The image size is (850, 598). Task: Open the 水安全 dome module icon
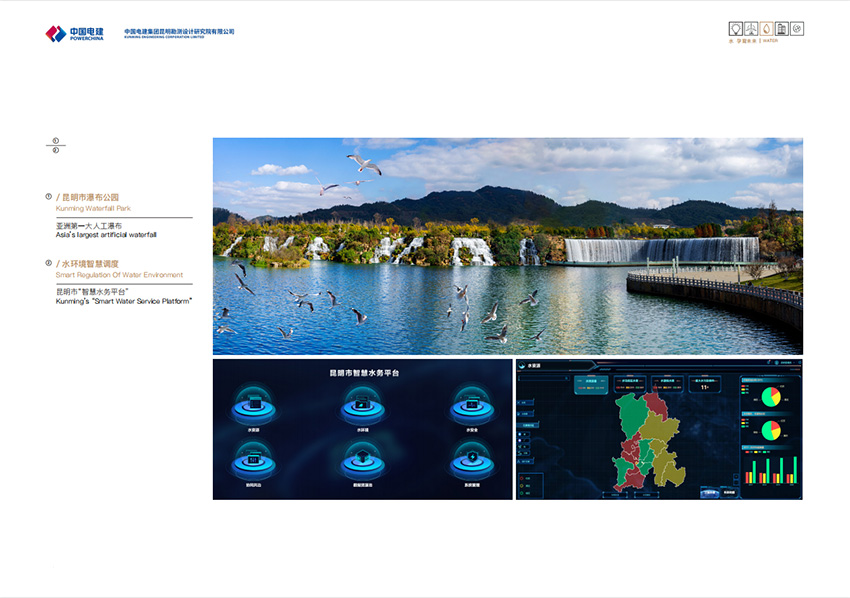tap(470, 406)
